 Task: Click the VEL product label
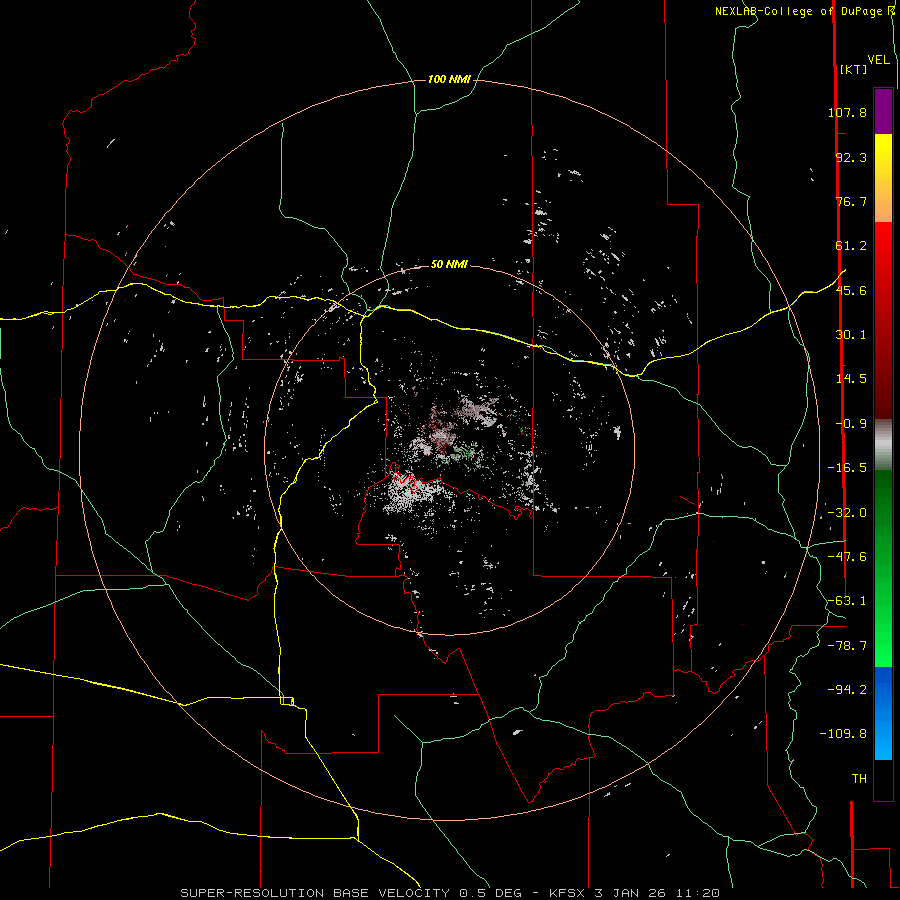[x=878, y=60]
